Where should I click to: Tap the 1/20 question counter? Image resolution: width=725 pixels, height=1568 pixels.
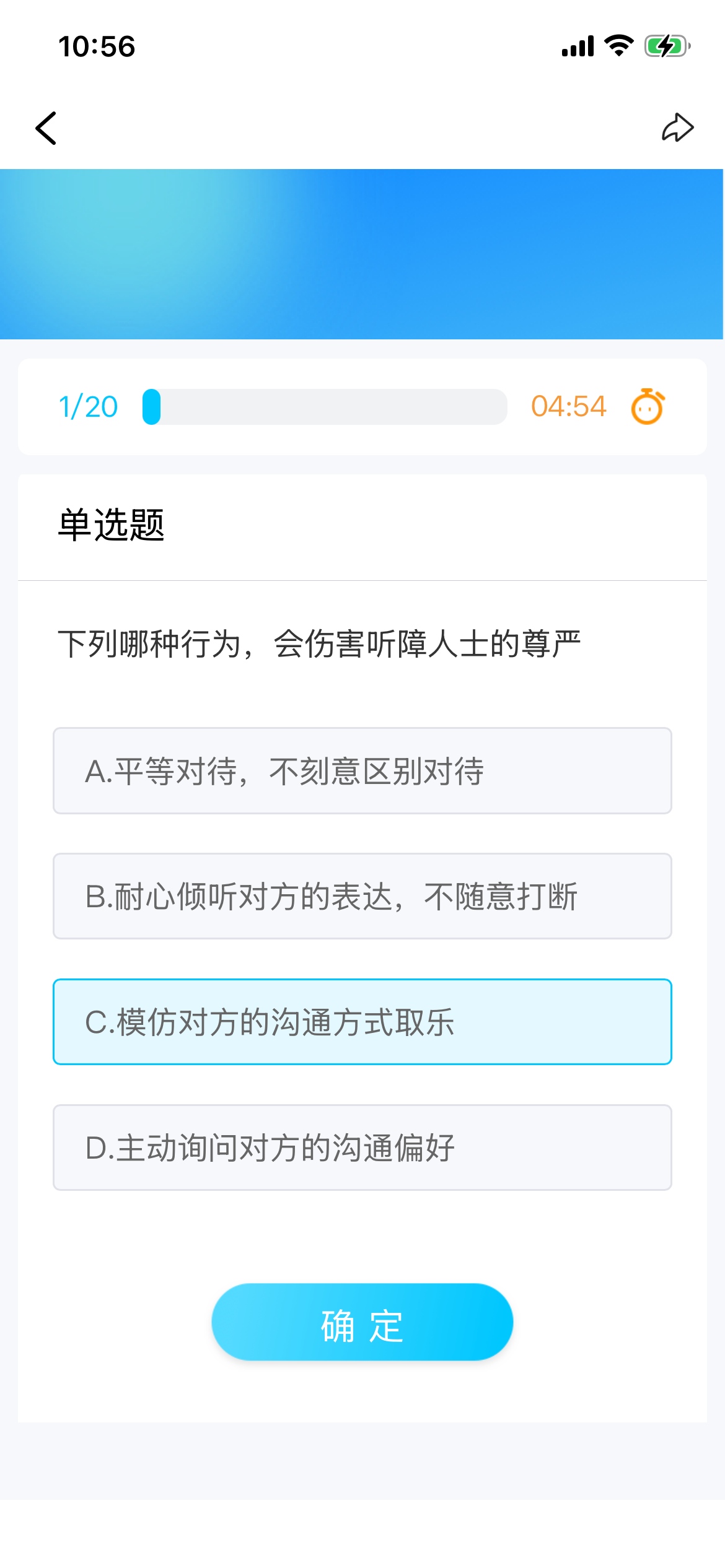click(88, 407)
